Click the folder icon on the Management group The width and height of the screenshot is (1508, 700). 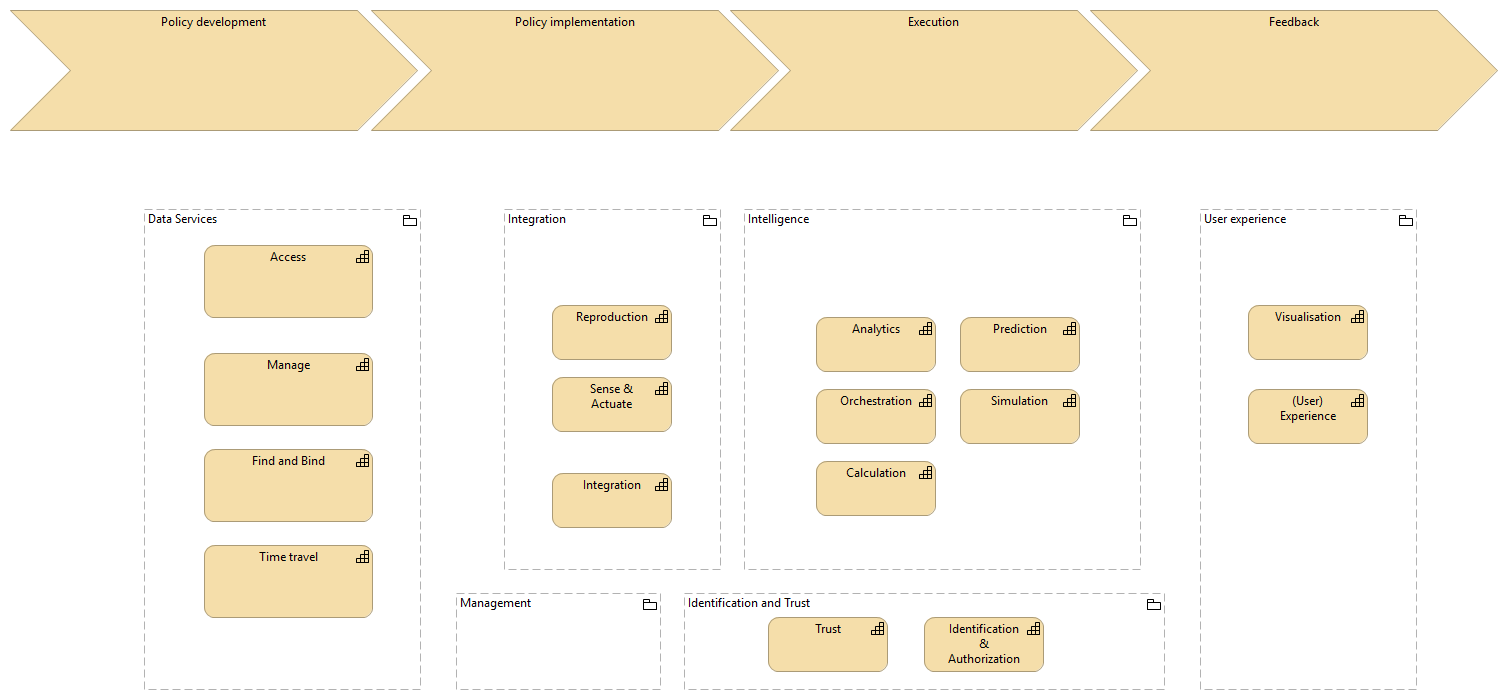tap(650, 604)
